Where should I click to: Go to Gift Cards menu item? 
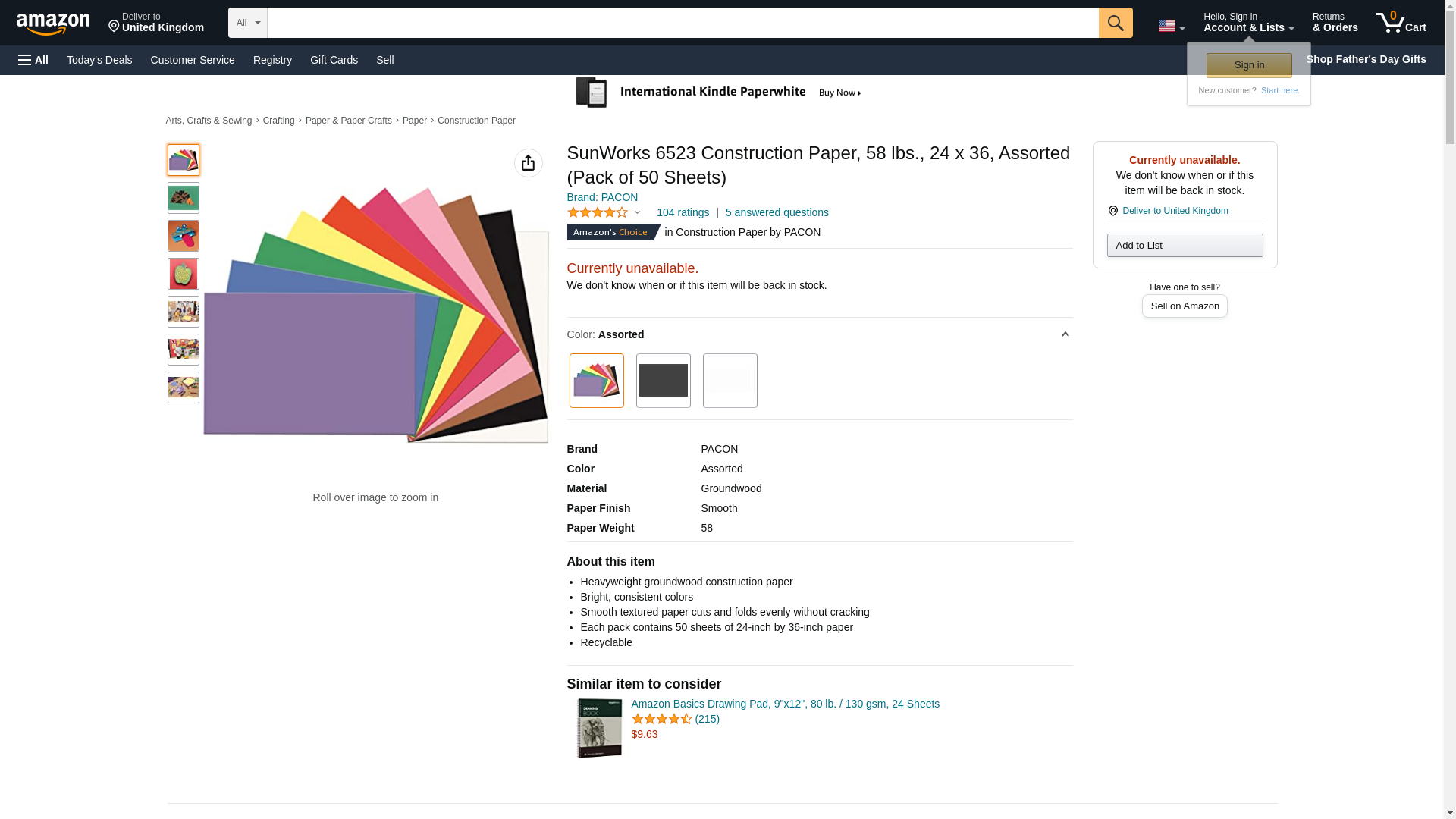point(334,60)
